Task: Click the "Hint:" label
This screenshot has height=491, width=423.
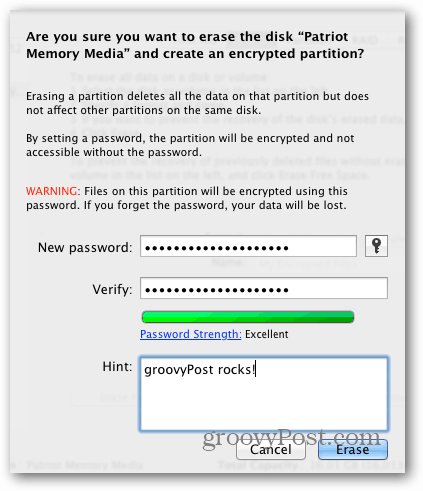Action: pos(117,367)
